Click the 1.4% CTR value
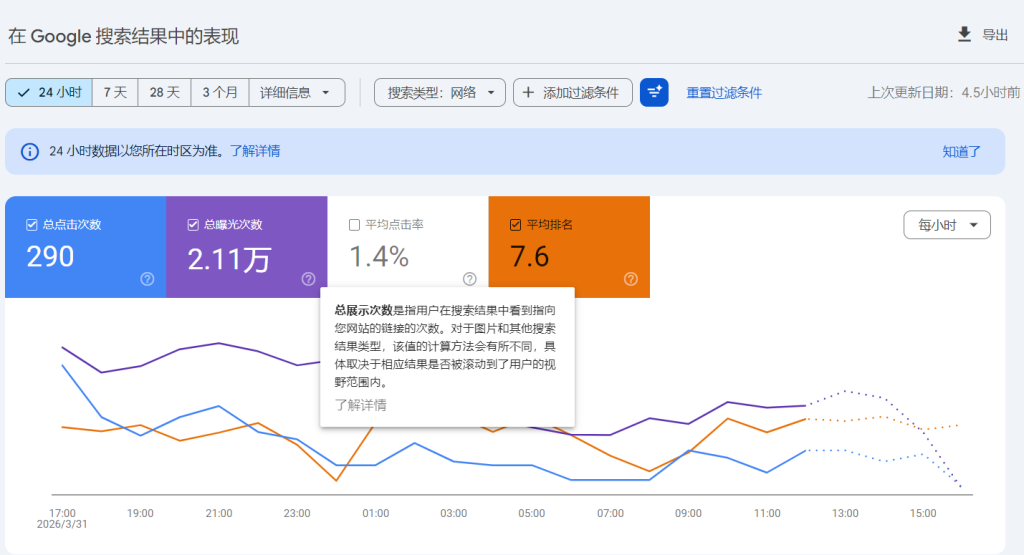Viewport: 1024px width, 555px height. pyautogui.click(x=379, y=257)
